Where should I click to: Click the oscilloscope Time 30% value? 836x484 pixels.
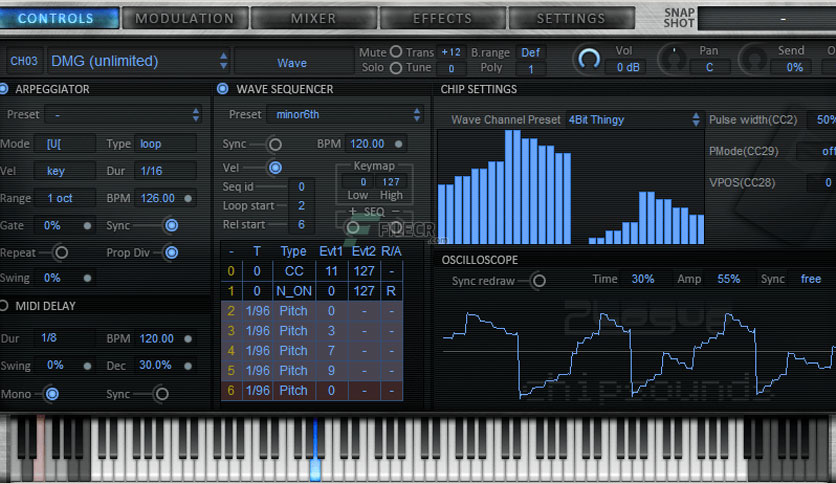(643, 279)
